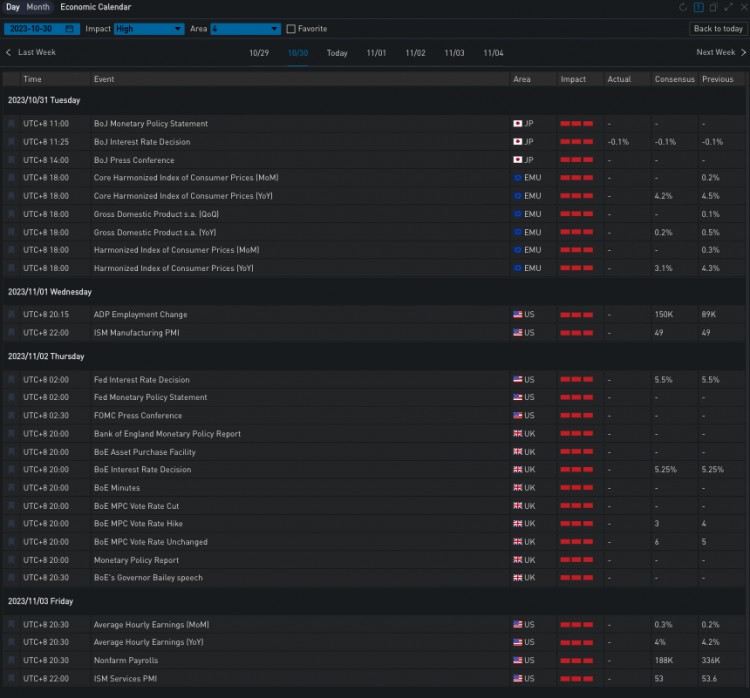Click the fullscreen expand arrows icon
The width and height of the screenshot is (750, 698).
(729, 7)
